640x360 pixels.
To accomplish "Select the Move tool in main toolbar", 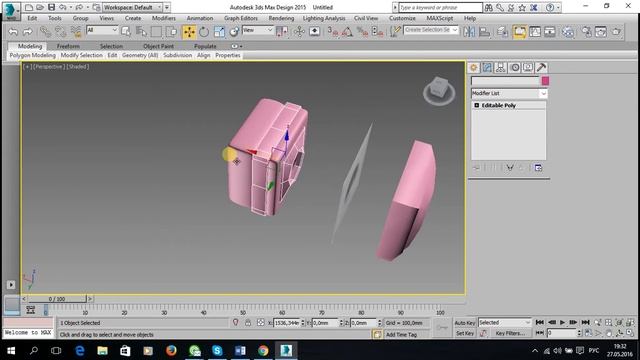I will coord(189,32).
